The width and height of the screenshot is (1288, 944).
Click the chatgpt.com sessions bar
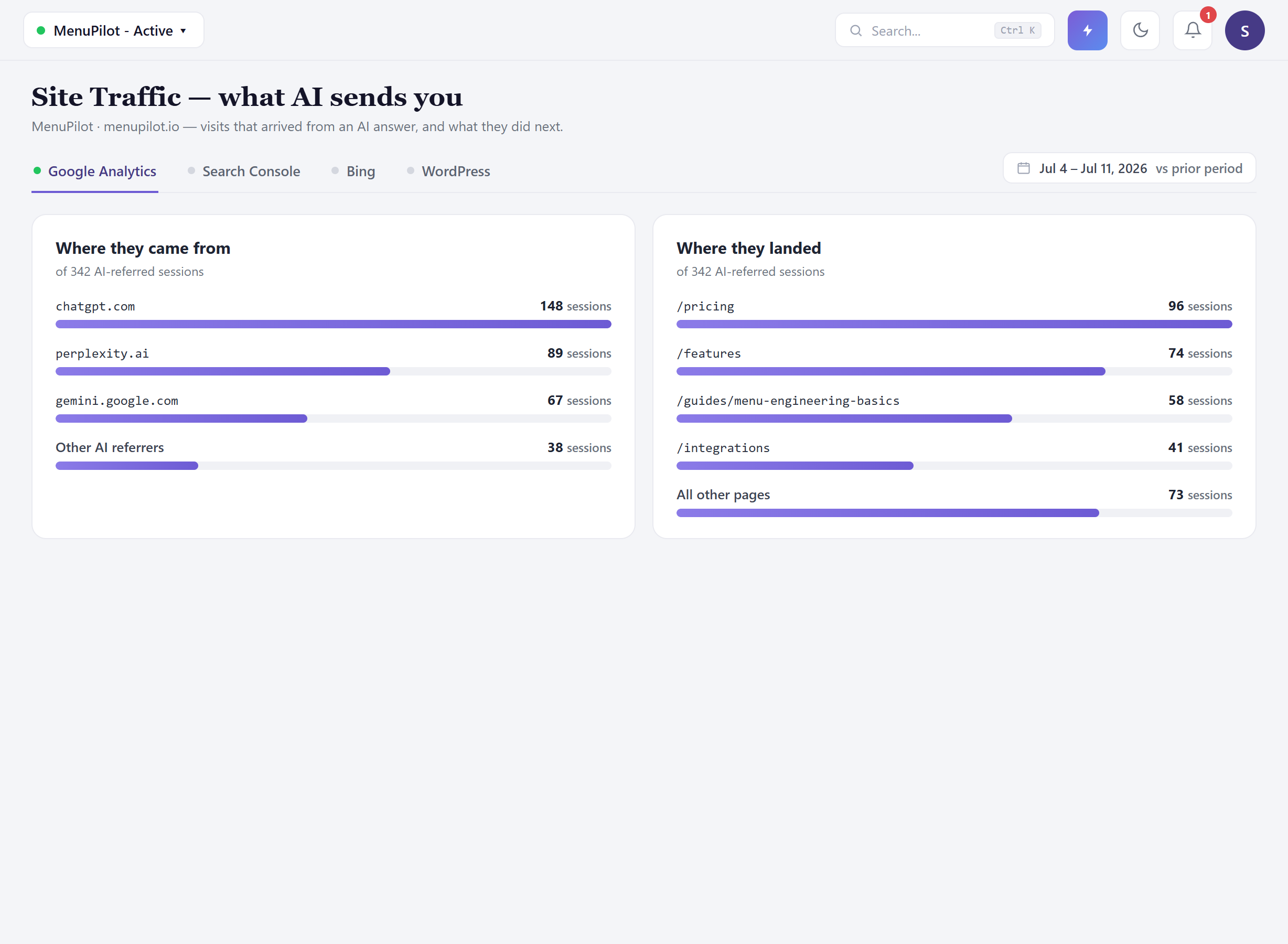[x=333, y=324]
